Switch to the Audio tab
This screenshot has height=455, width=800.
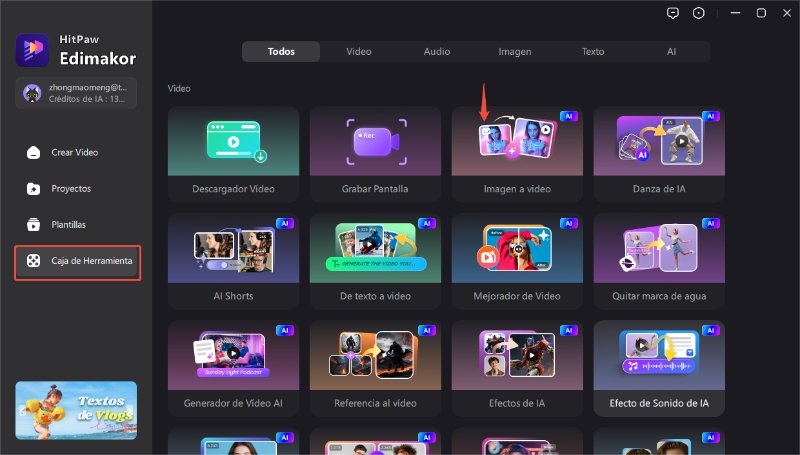(x=436, y=51)
